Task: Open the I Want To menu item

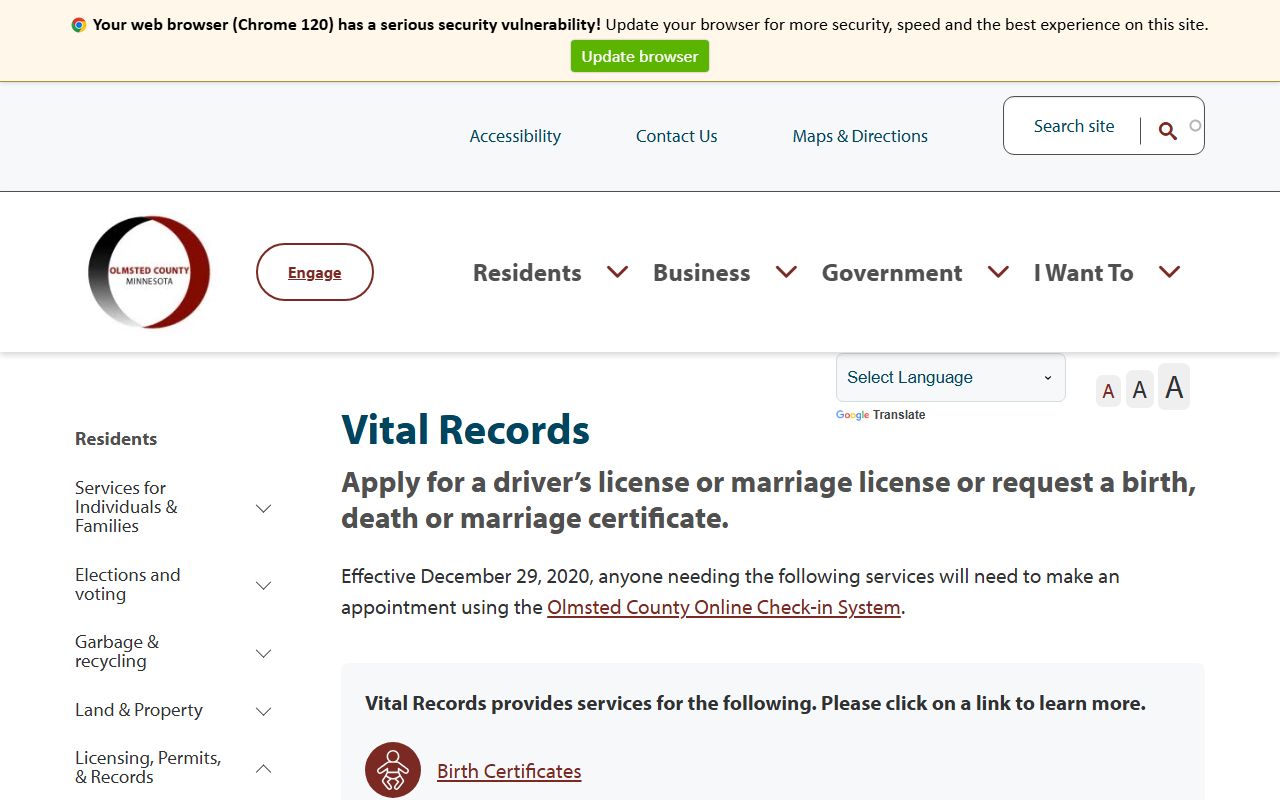Action: tap(1083, 272)
